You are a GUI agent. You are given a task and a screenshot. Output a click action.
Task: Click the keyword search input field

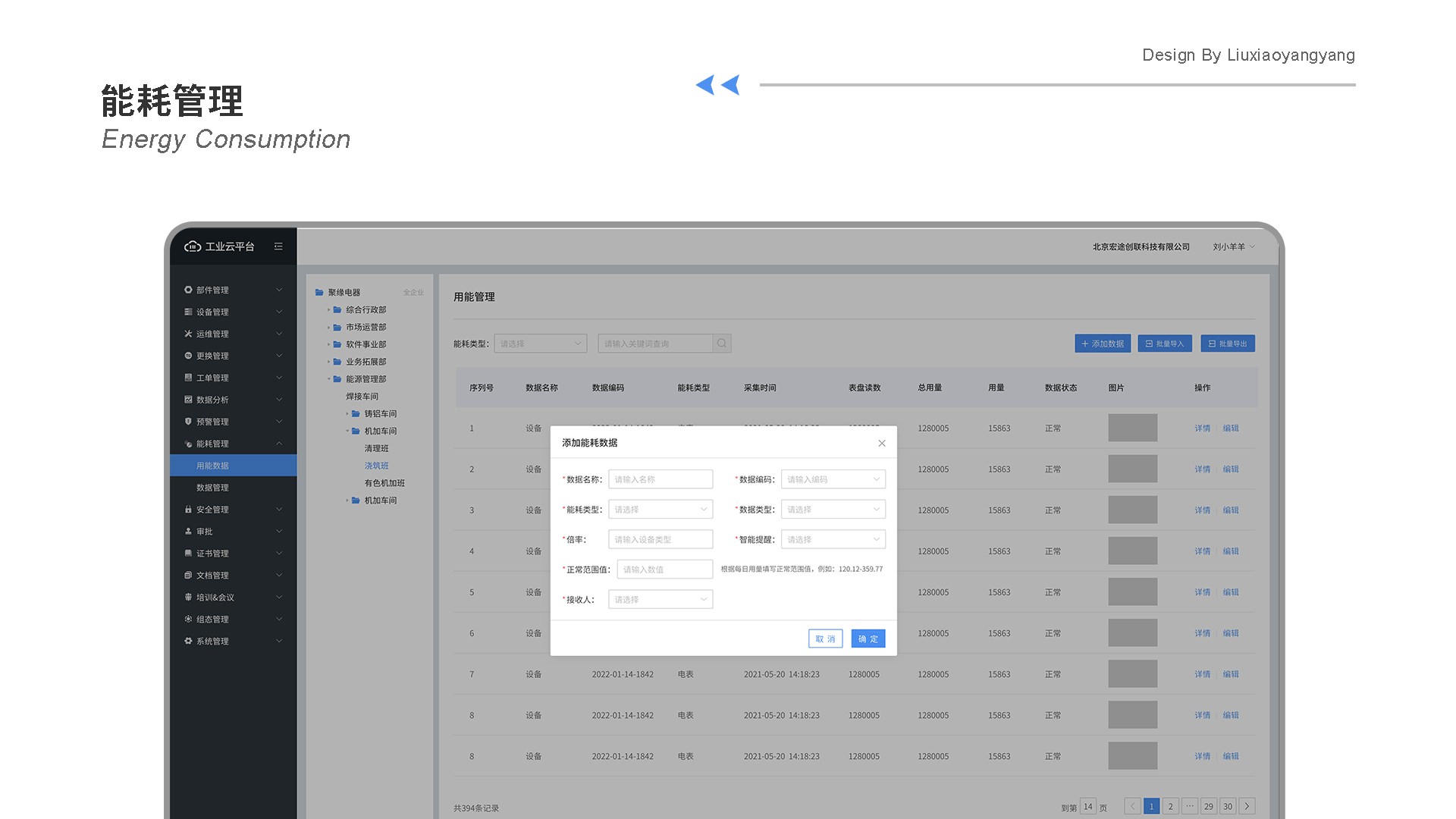(x=655, y=344)
